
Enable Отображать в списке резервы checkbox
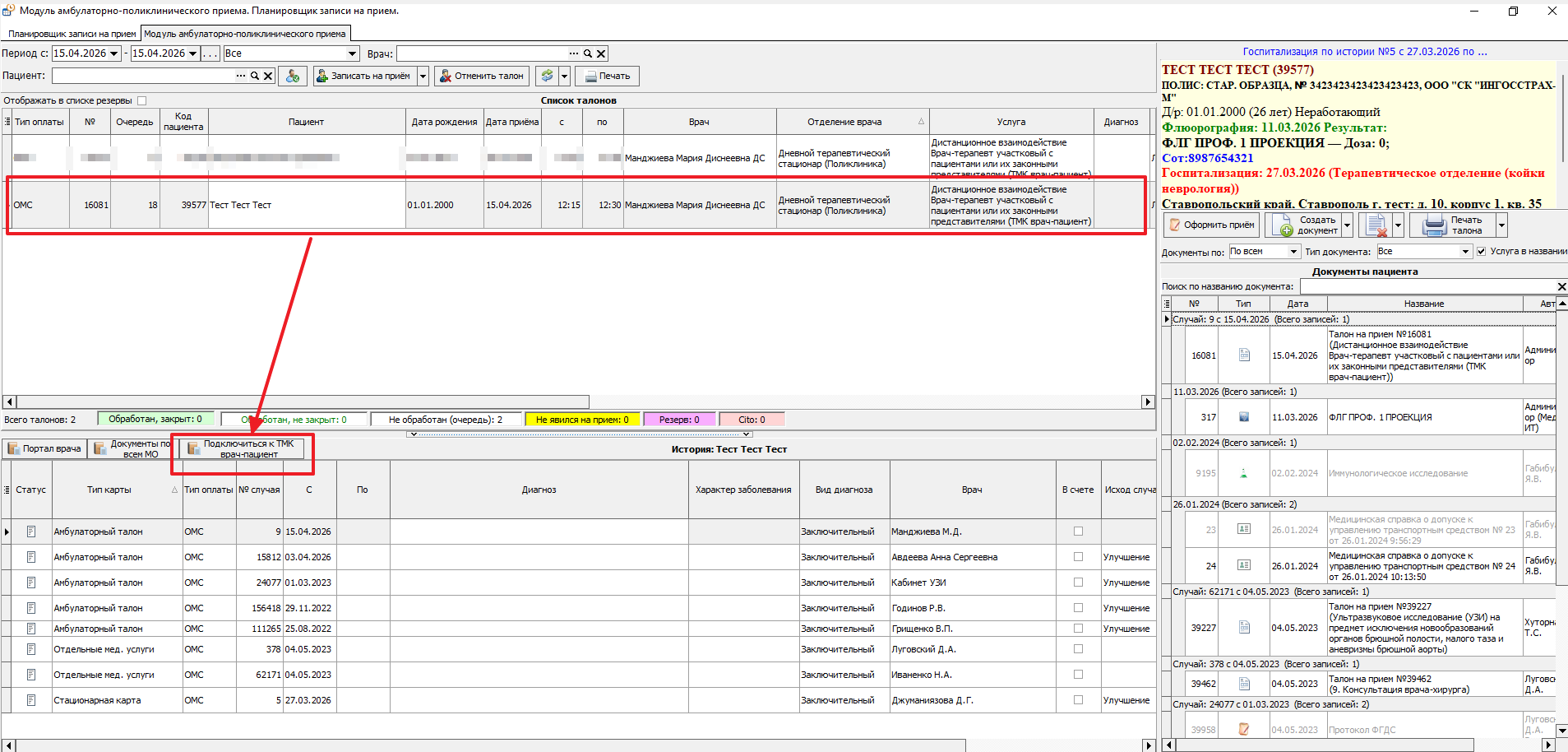[x=141, y=100]
